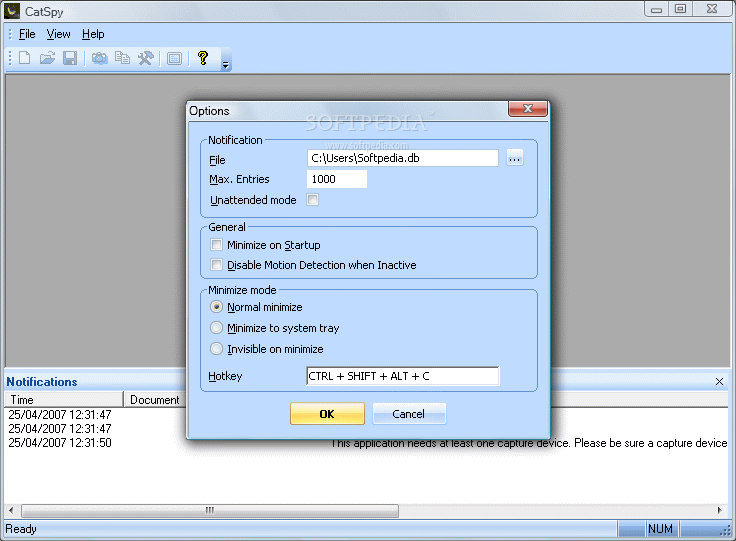Click the Max. Entries field

pos(337,179)
